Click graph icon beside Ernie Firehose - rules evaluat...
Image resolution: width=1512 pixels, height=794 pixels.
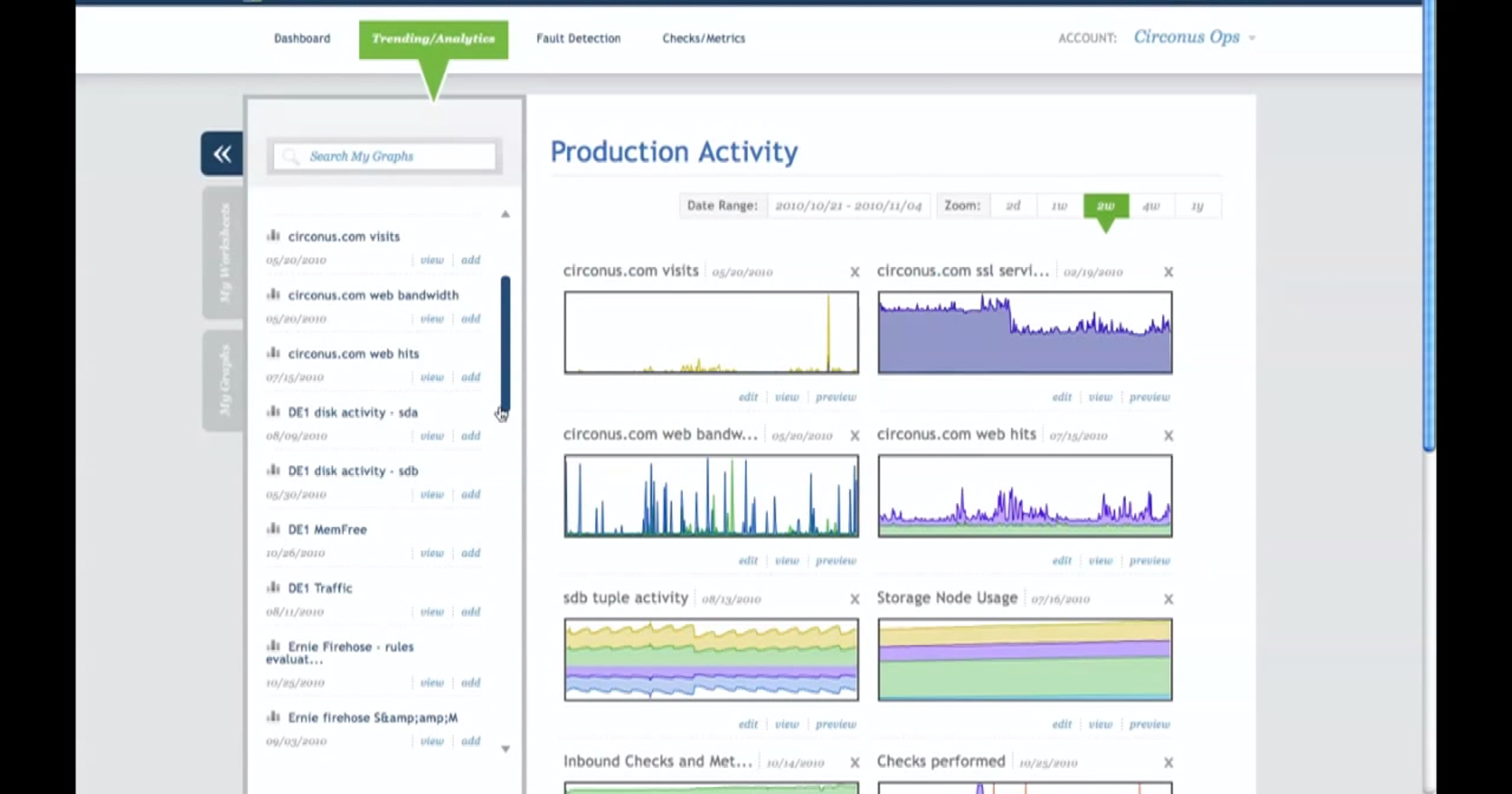pos(273,646)
